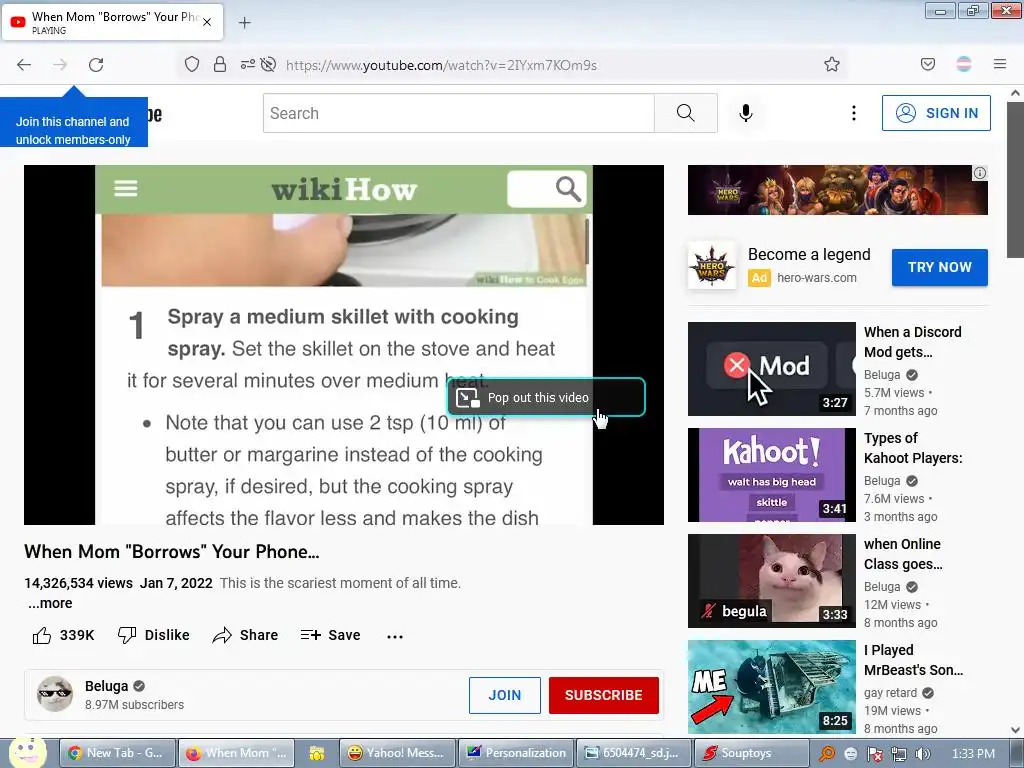Reload the page with refresh icon
Image resolution: width=1024 pixels, height=768 pixels.
pyautogui.click(x=96, y=65)
